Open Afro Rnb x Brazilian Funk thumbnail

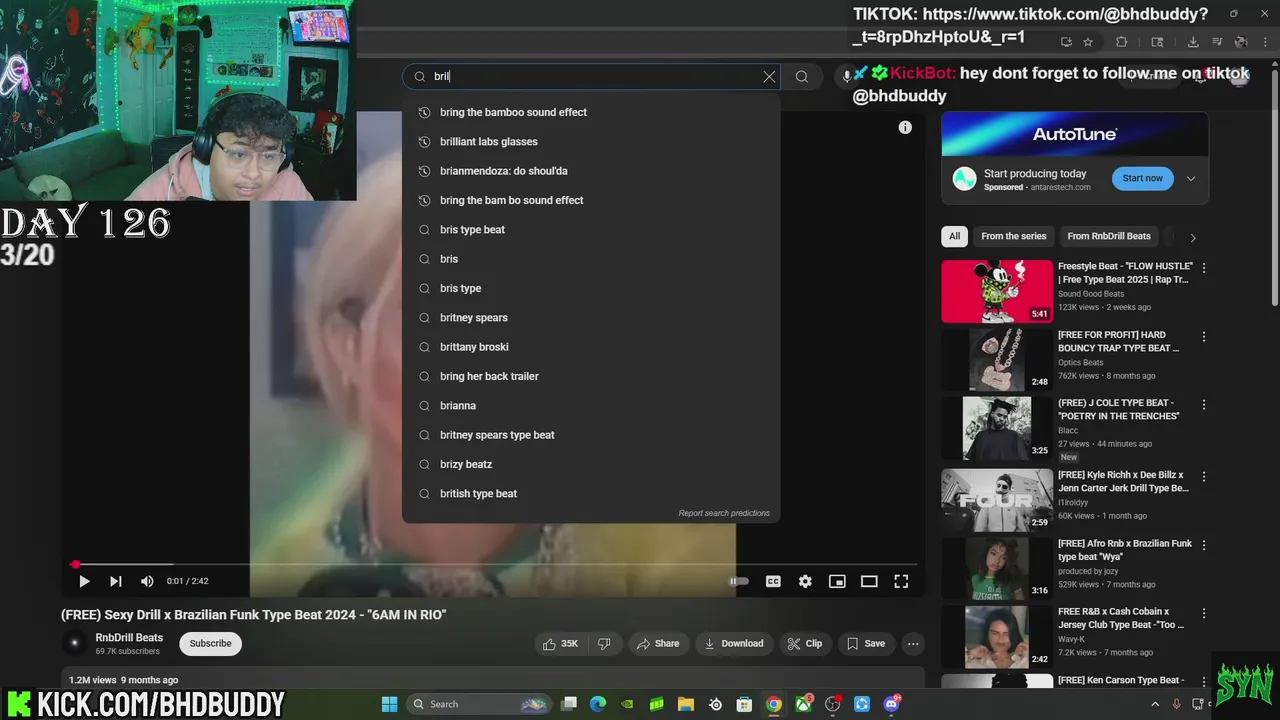pos(997,568)
